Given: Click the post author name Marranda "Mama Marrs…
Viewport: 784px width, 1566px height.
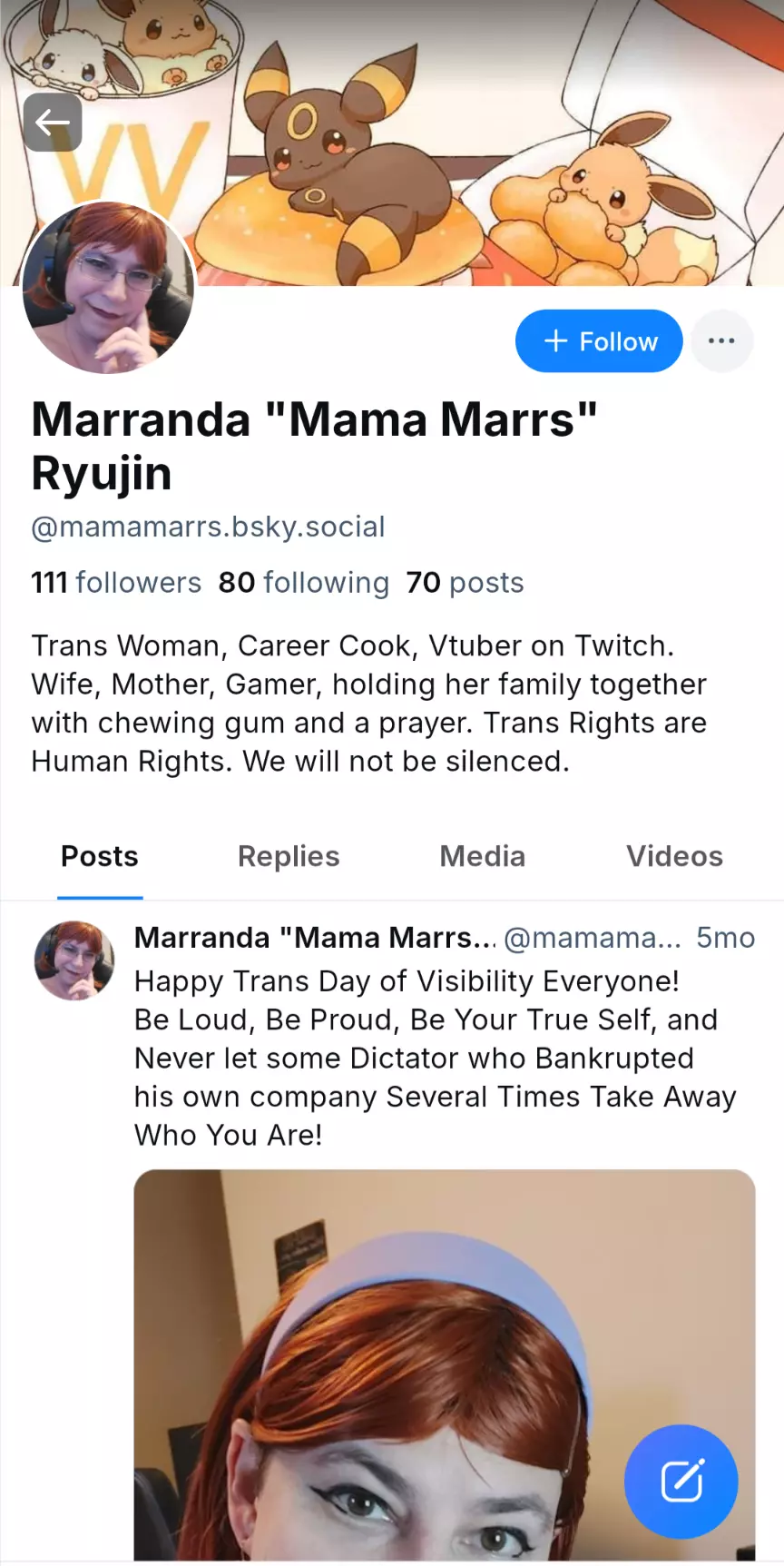Looking at the screenshot, I should point(315,938).
